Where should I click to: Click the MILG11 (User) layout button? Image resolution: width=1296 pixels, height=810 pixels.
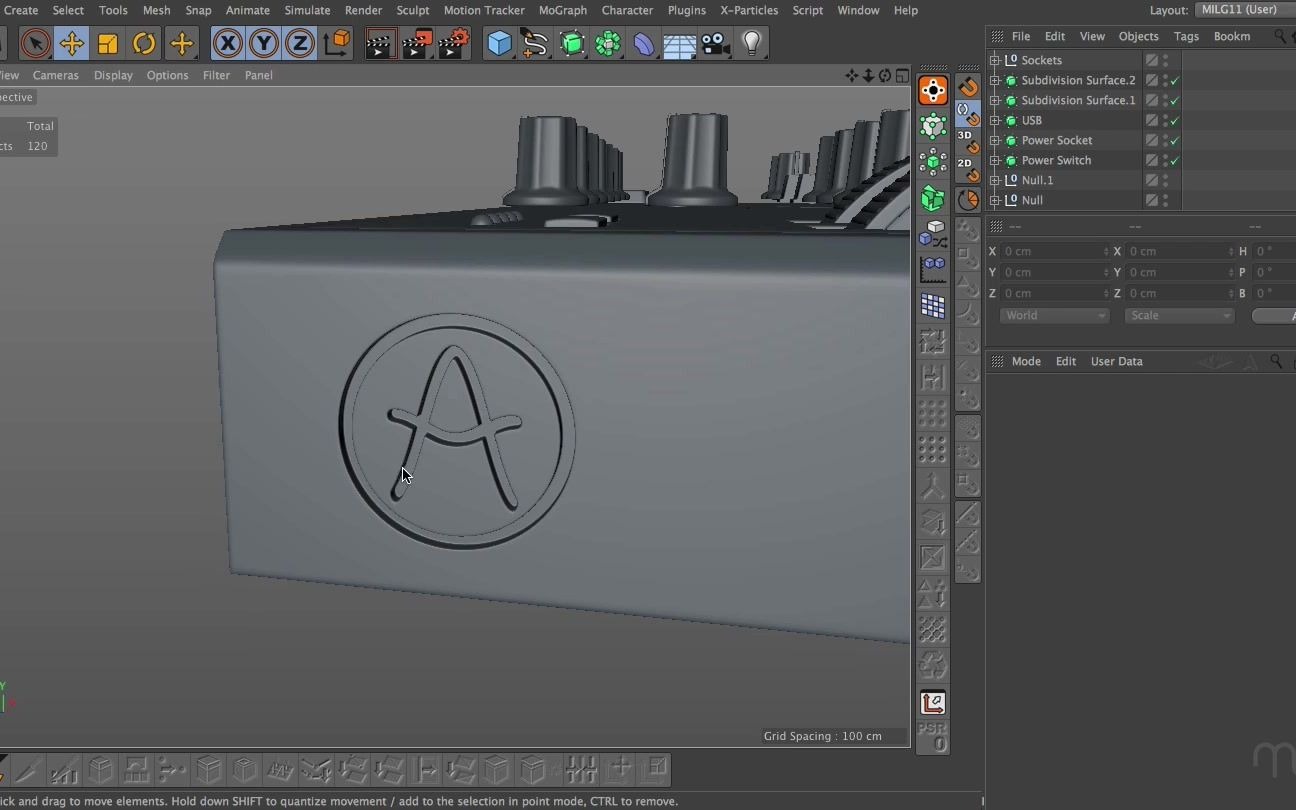1239,9
